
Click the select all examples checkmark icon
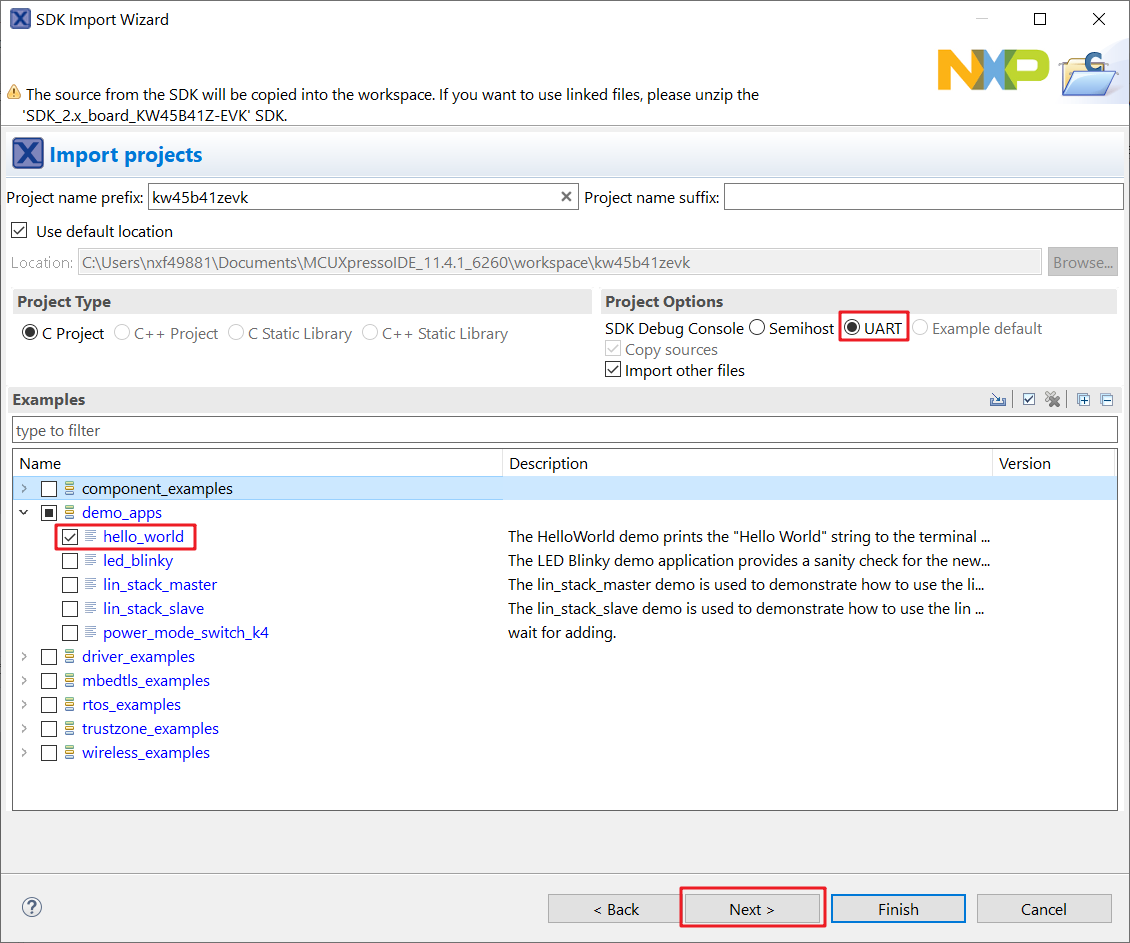coord(1029,400)
